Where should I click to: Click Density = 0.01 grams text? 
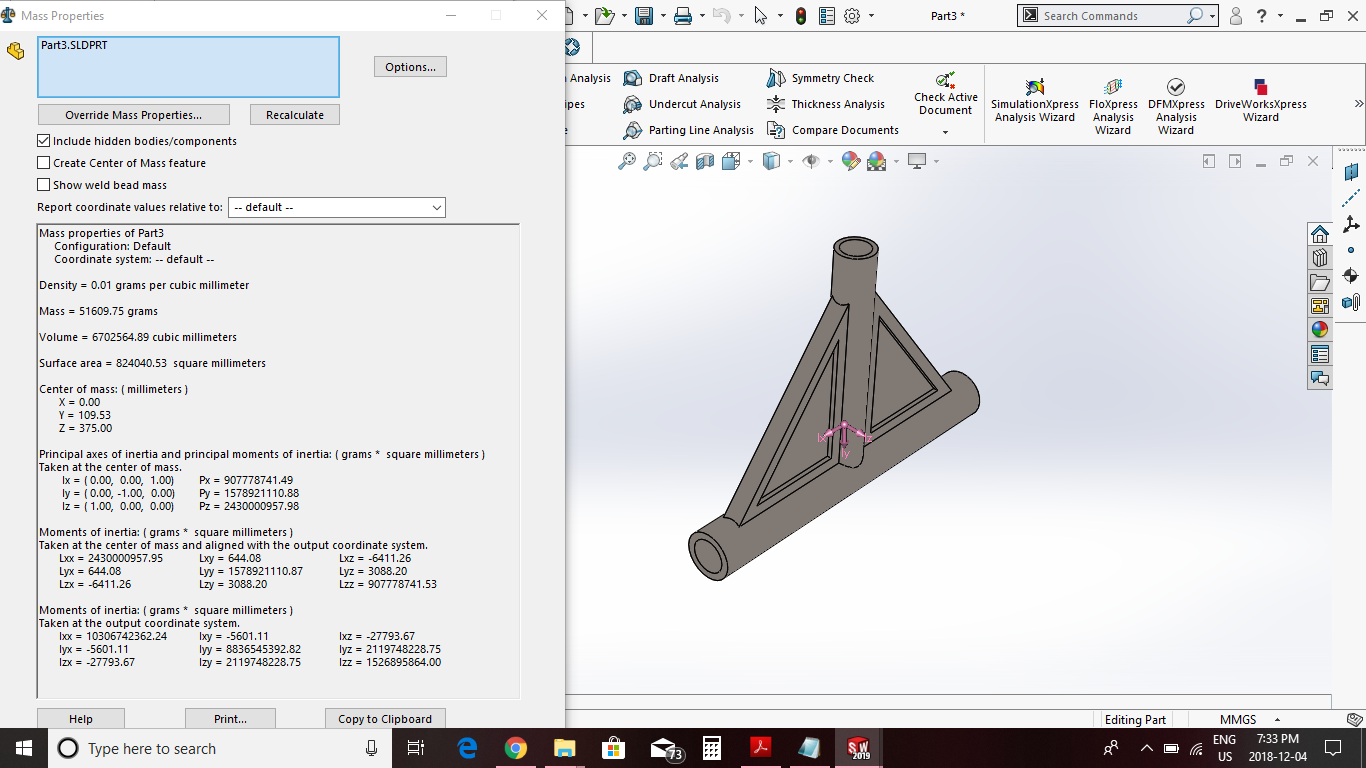tap(144, 285)
